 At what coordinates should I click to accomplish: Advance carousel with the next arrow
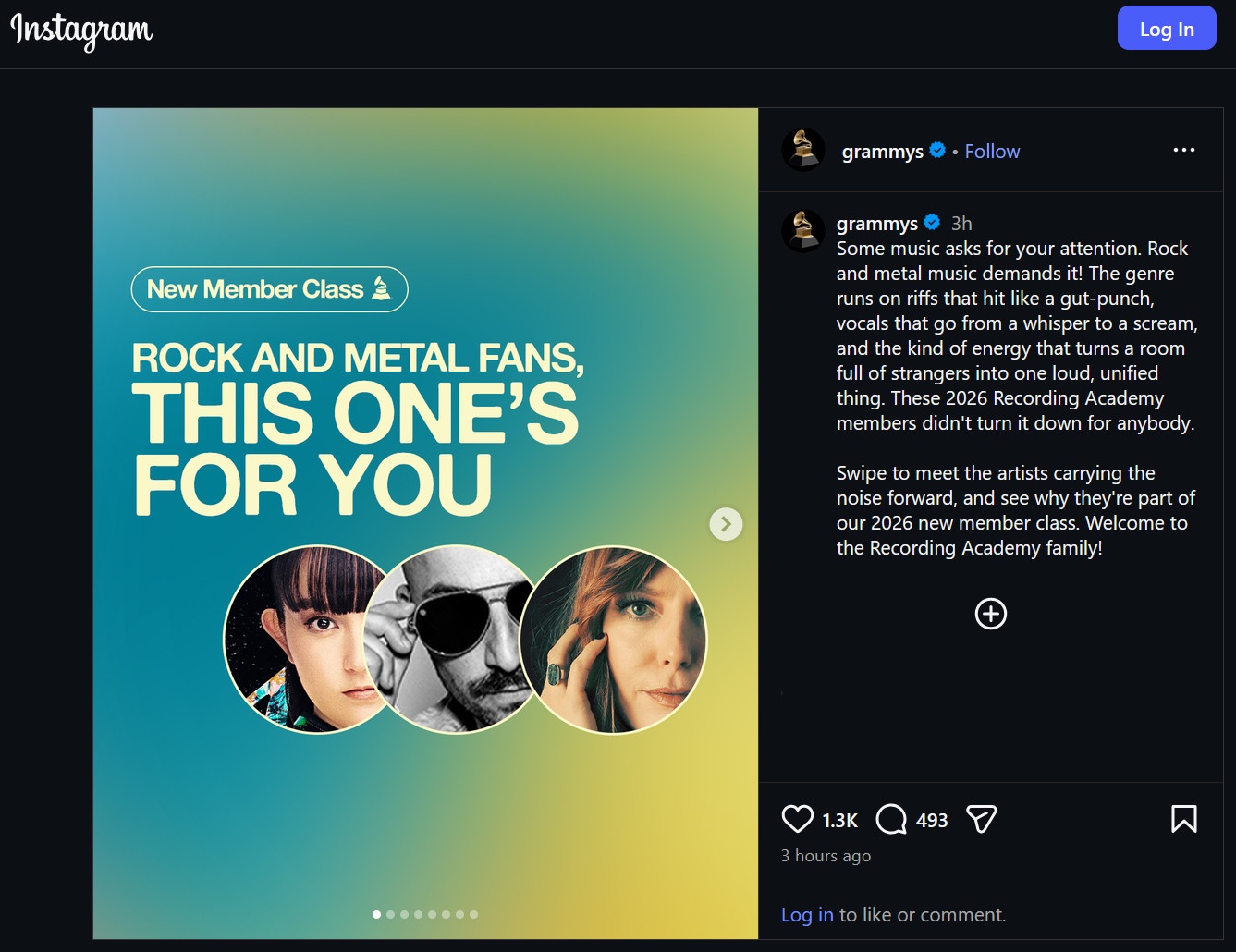pyautogui.click(x=726, y=524)
